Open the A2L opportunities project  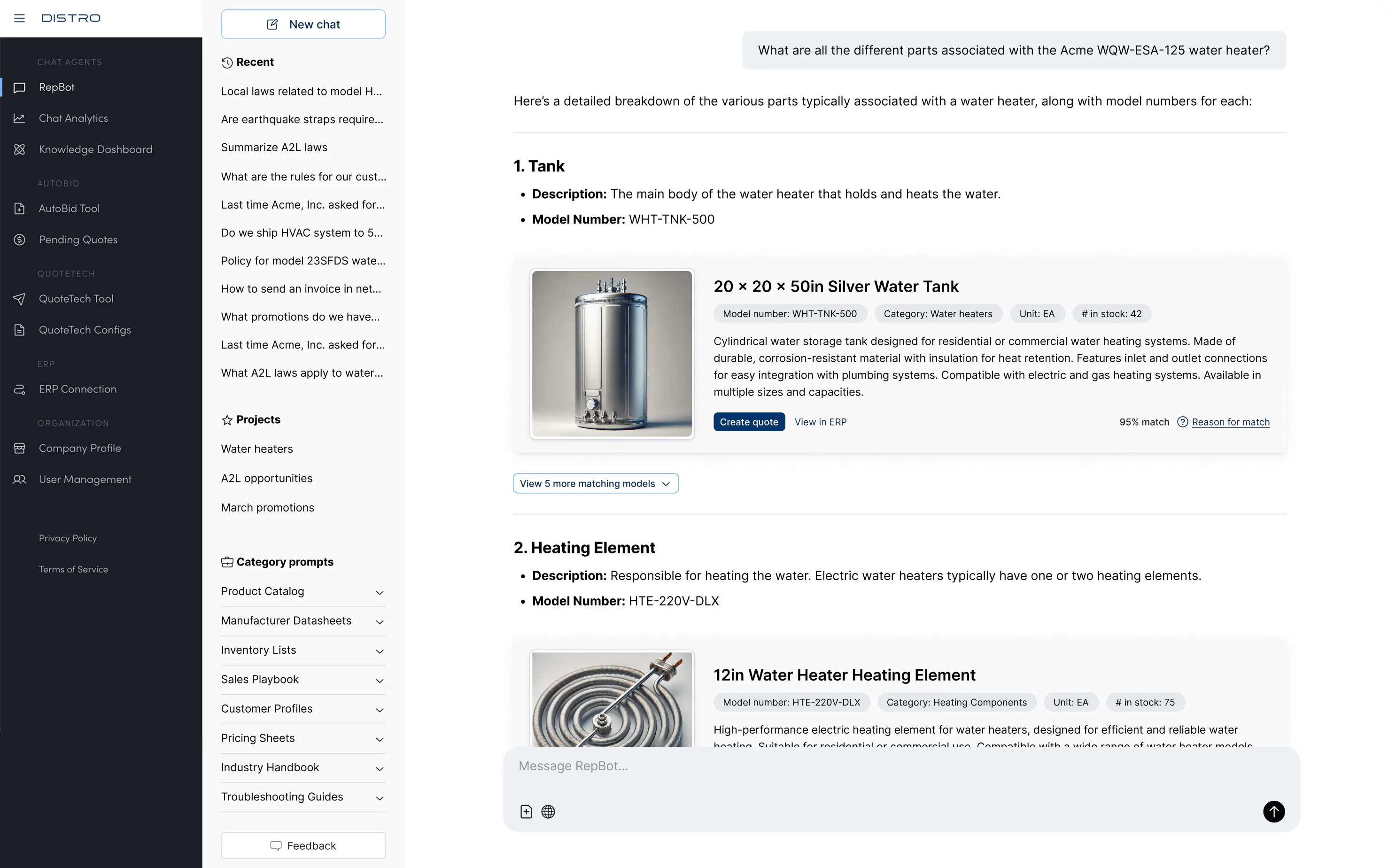[266, 478]
